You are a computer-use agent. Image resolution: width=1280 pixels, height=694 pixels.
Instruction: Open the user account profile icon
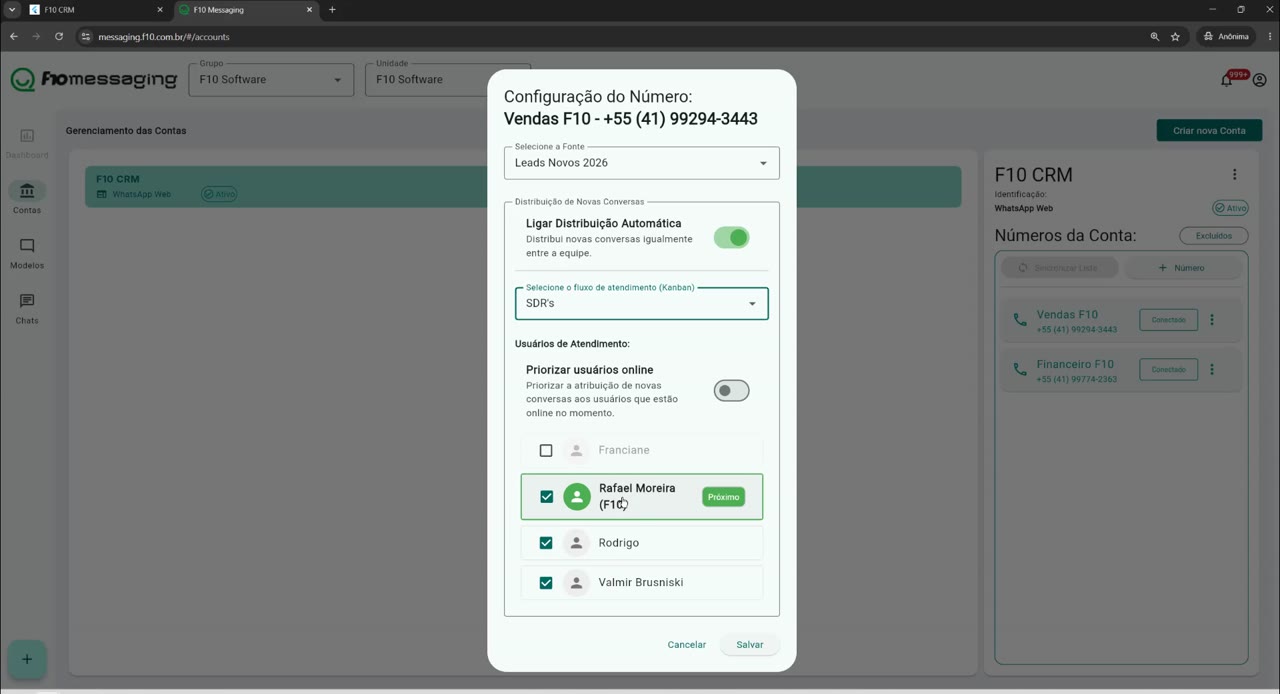point(1259,80)
